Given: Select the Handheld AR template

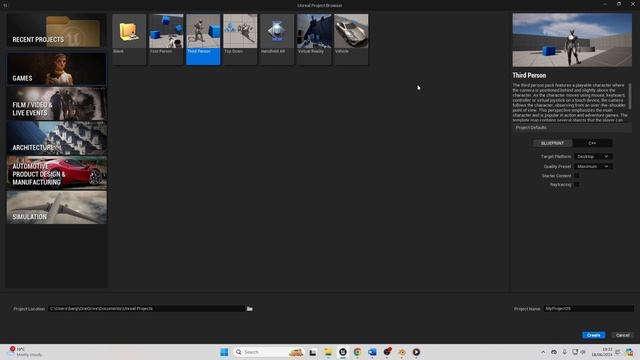Looking at the screenshot, I should coord(277,39).
